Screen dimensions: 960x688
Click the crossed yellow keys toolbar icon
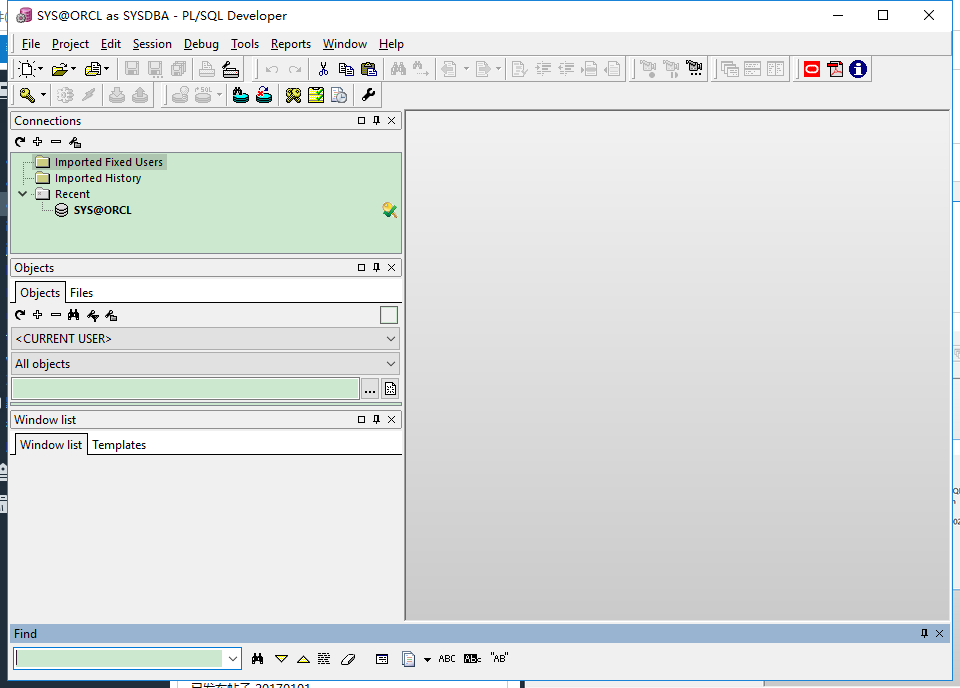(293, 95)
